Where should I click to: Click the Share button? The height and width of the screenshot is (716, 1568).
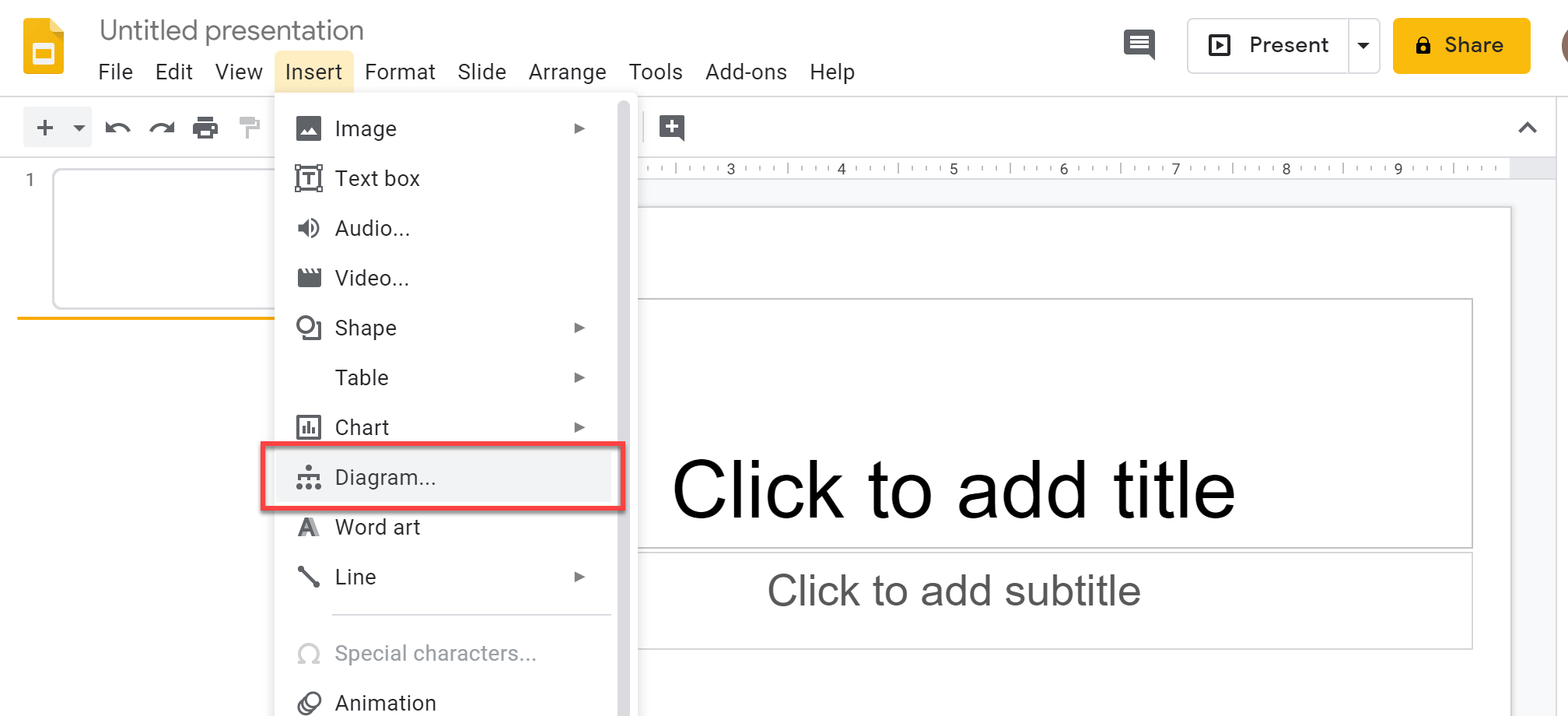point(1461,46)
